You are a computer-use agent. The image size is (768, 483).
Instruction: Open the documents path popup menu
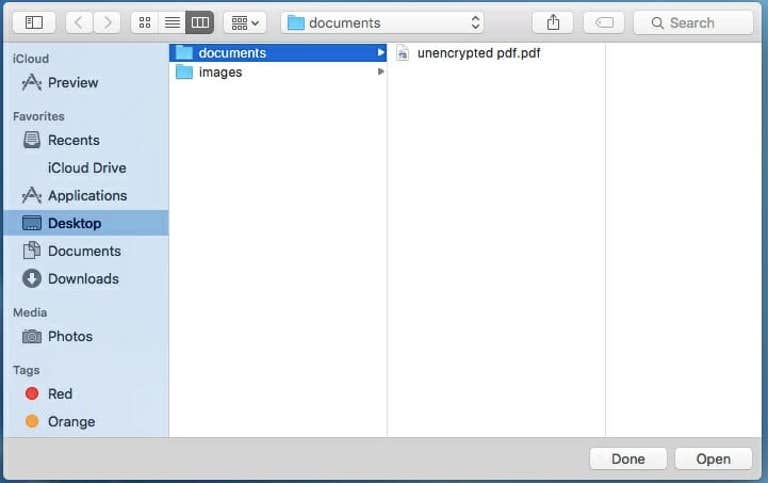382,23
